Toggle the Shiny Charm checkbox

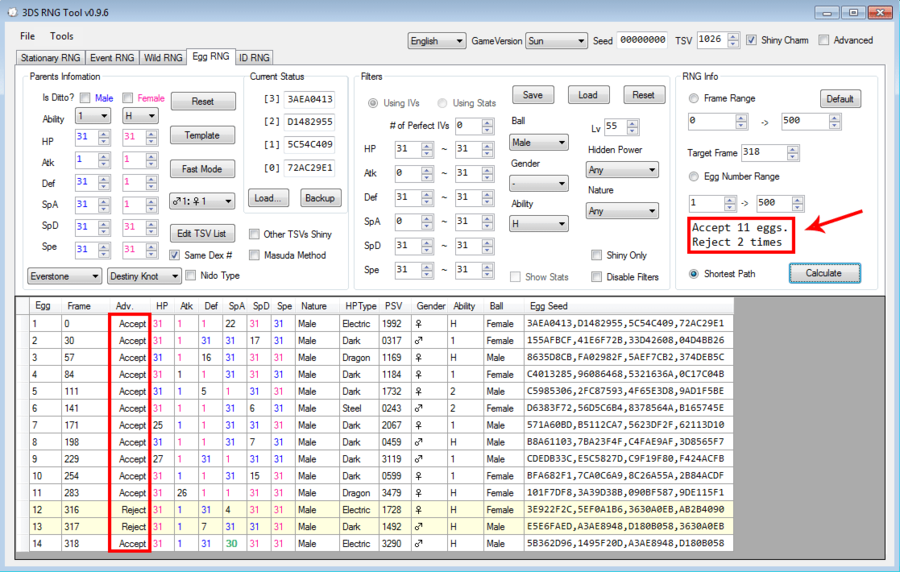(x=751, y=40)
